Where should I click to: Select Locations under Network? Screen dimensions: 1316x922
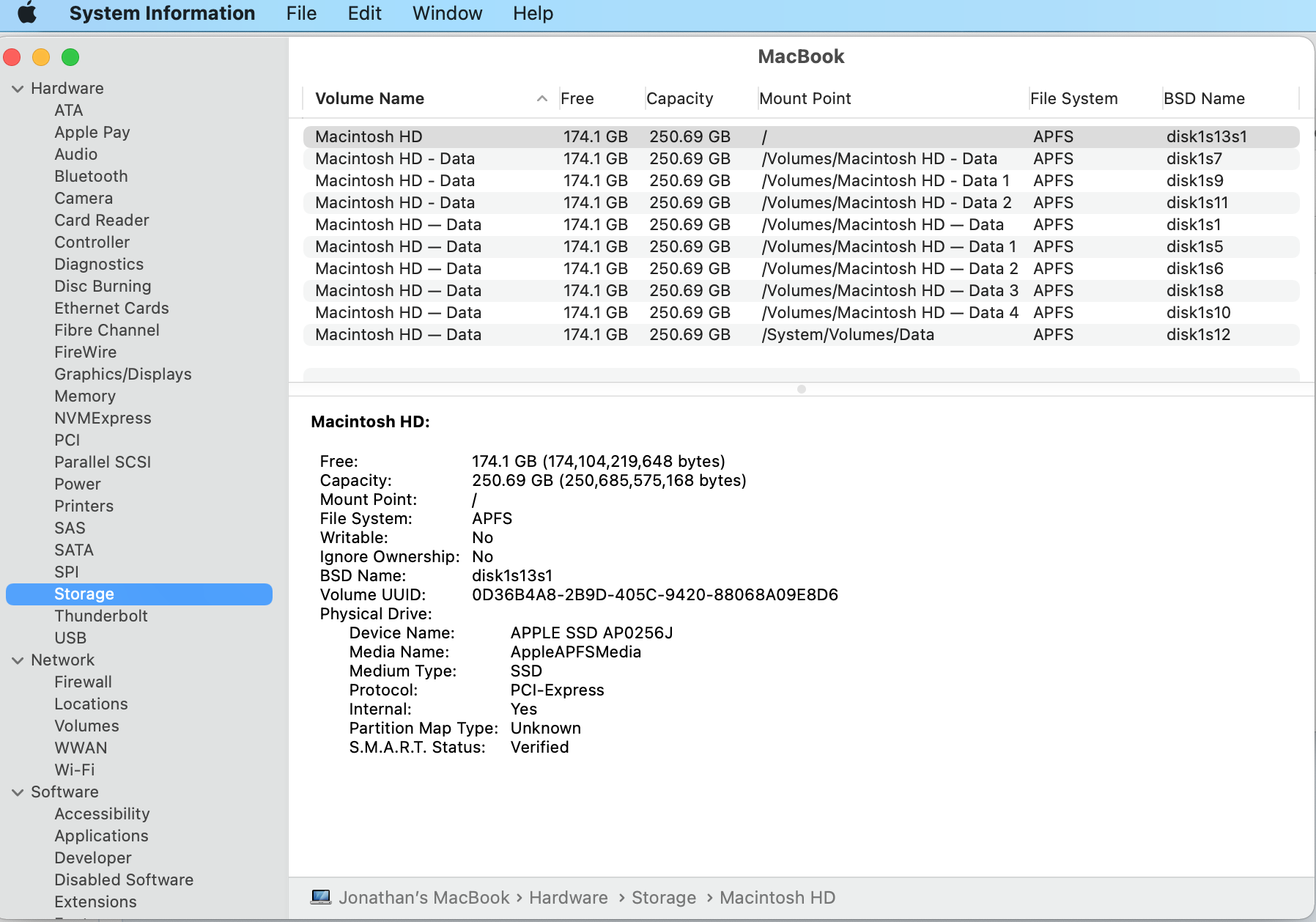tap(91, 704)
